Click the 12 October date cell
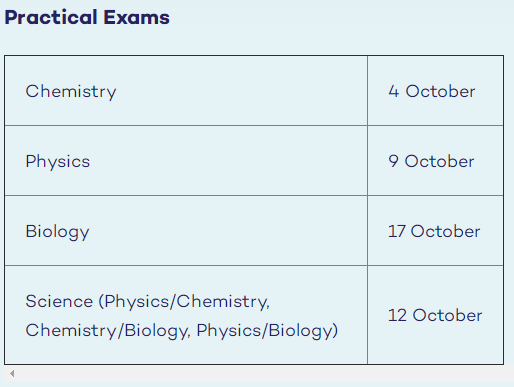The image size is (514, 387). (x=435, y=315)
